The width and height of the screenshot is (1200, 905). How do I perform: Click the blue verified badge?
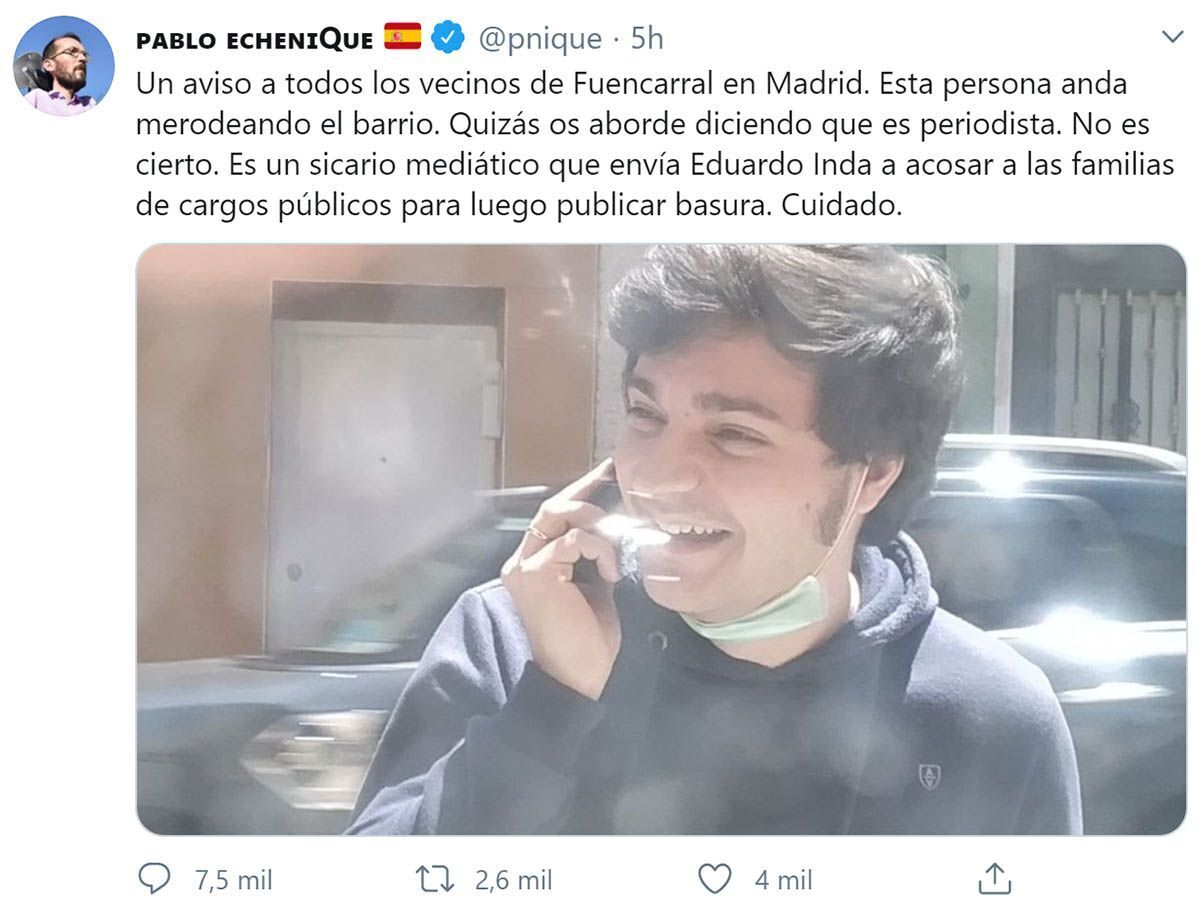[x=447, y=38]
